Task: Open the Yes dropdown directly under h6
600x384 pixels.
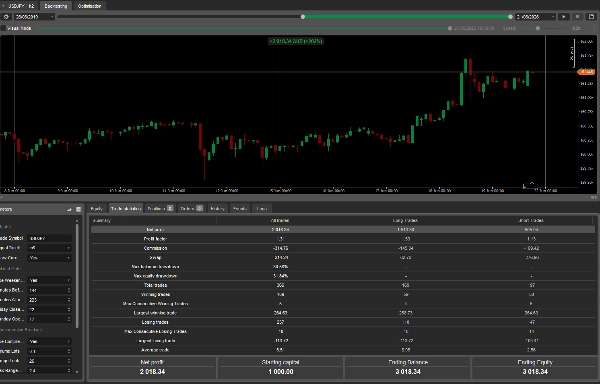Action: tap(49, 258)
